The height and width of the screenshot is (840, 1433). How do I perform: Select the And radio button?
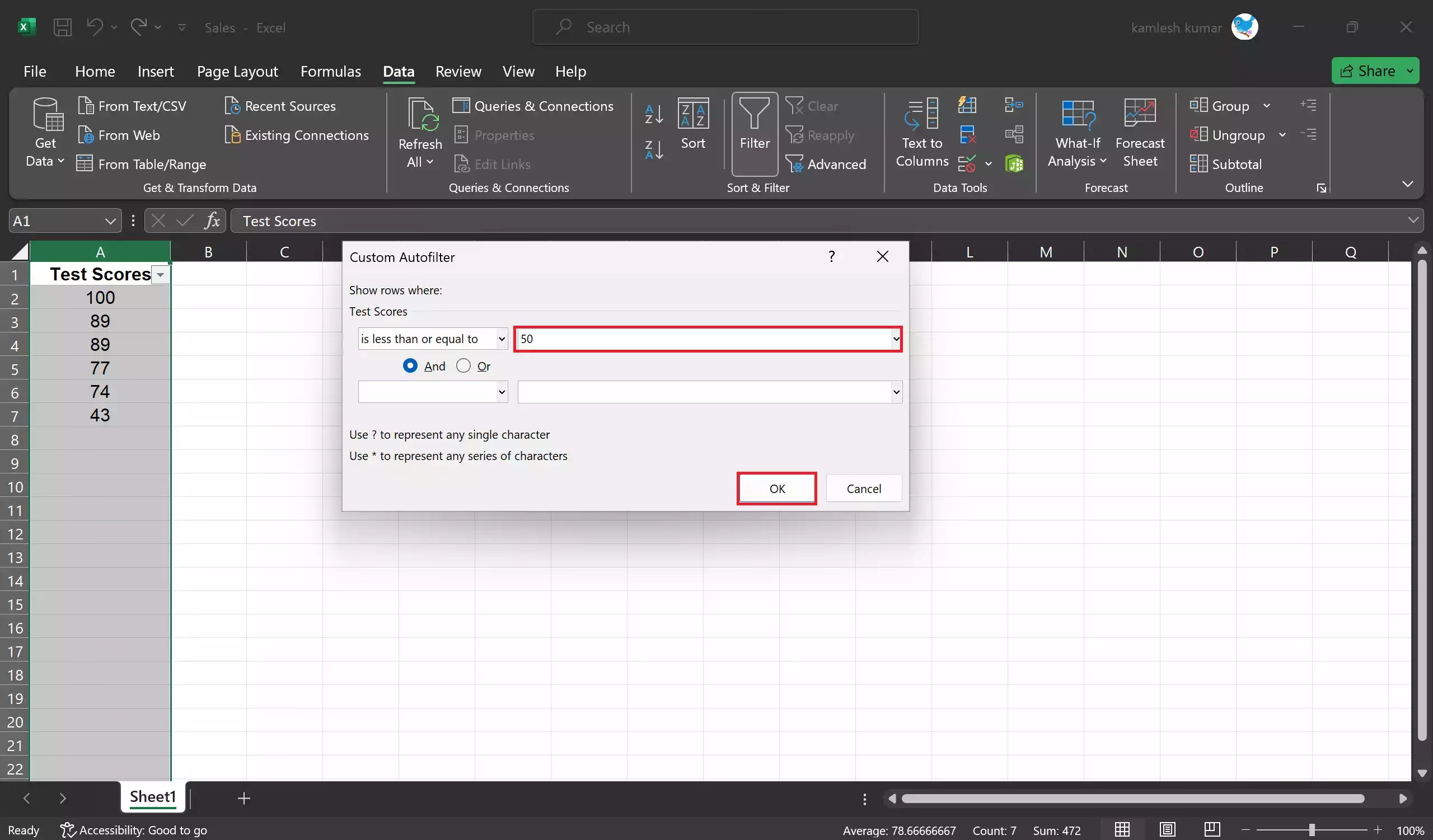410,365
